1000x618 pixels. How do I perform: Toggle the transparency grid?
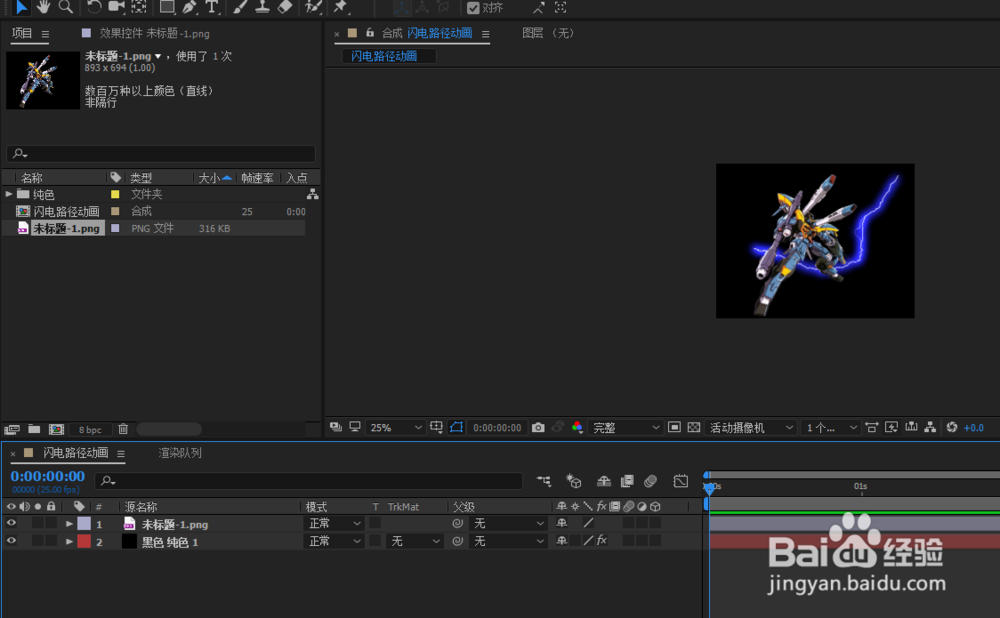[x=694, y=427]
